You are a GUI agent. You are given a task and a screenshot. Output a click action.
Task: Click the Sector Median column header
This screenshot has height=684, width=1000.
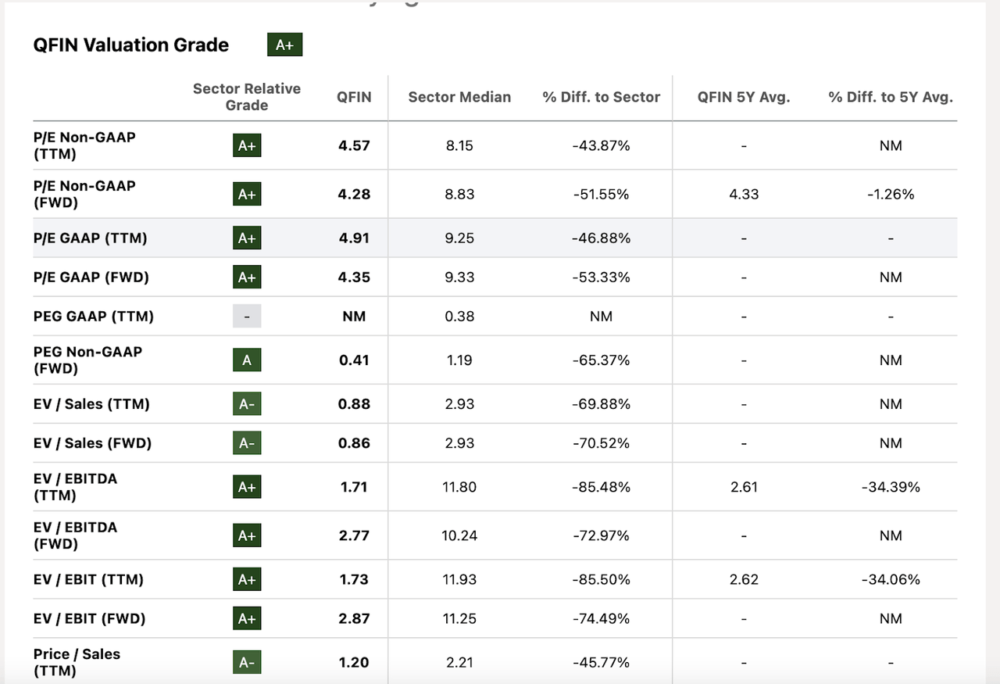(459, 97)
